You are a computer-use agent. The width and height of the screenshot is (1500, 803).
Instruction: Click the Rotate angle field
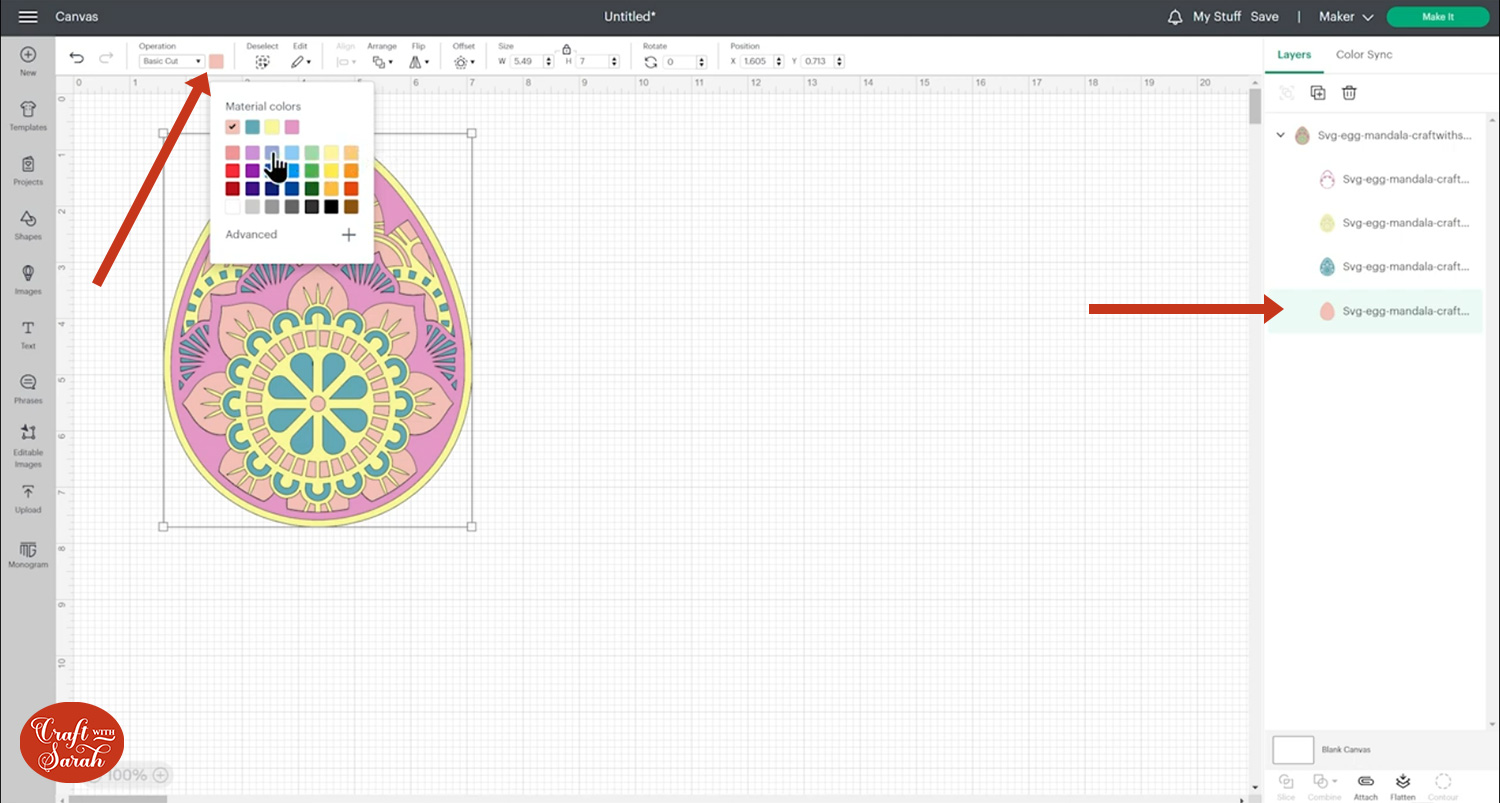tap(686, 62)
